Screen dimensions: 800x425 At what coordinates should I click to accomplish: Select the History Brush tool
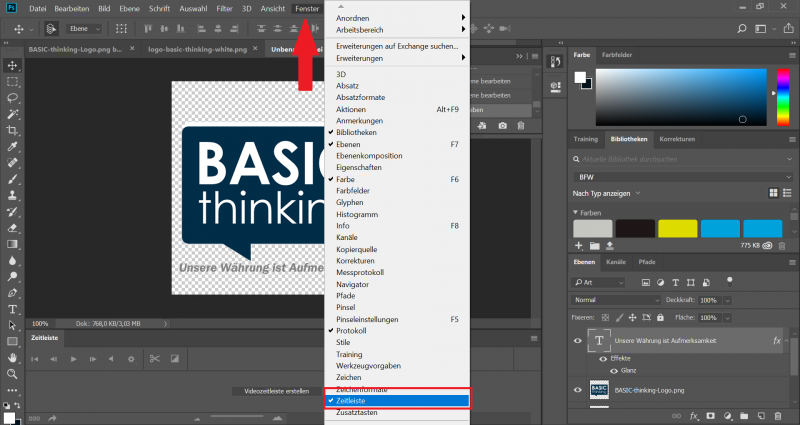12,212
